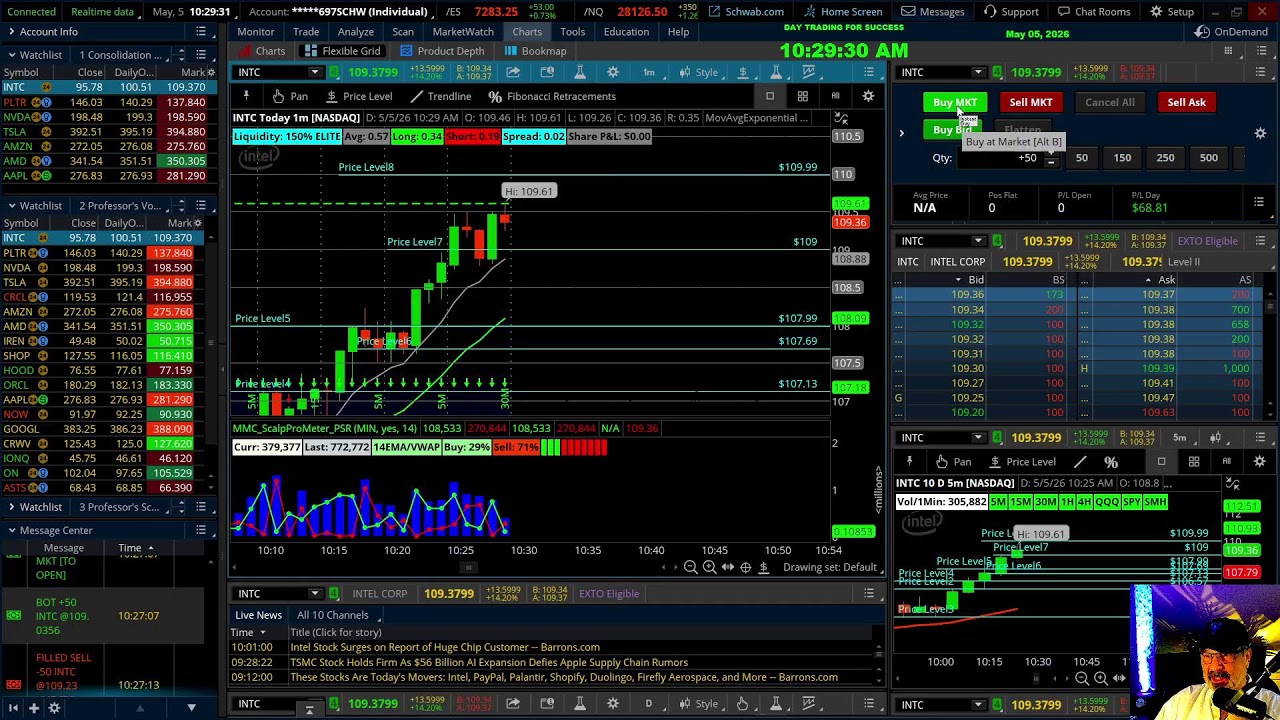1280x720 pixels.
Task: Click the Cancel All button
Action: (x=1110, y=102)
